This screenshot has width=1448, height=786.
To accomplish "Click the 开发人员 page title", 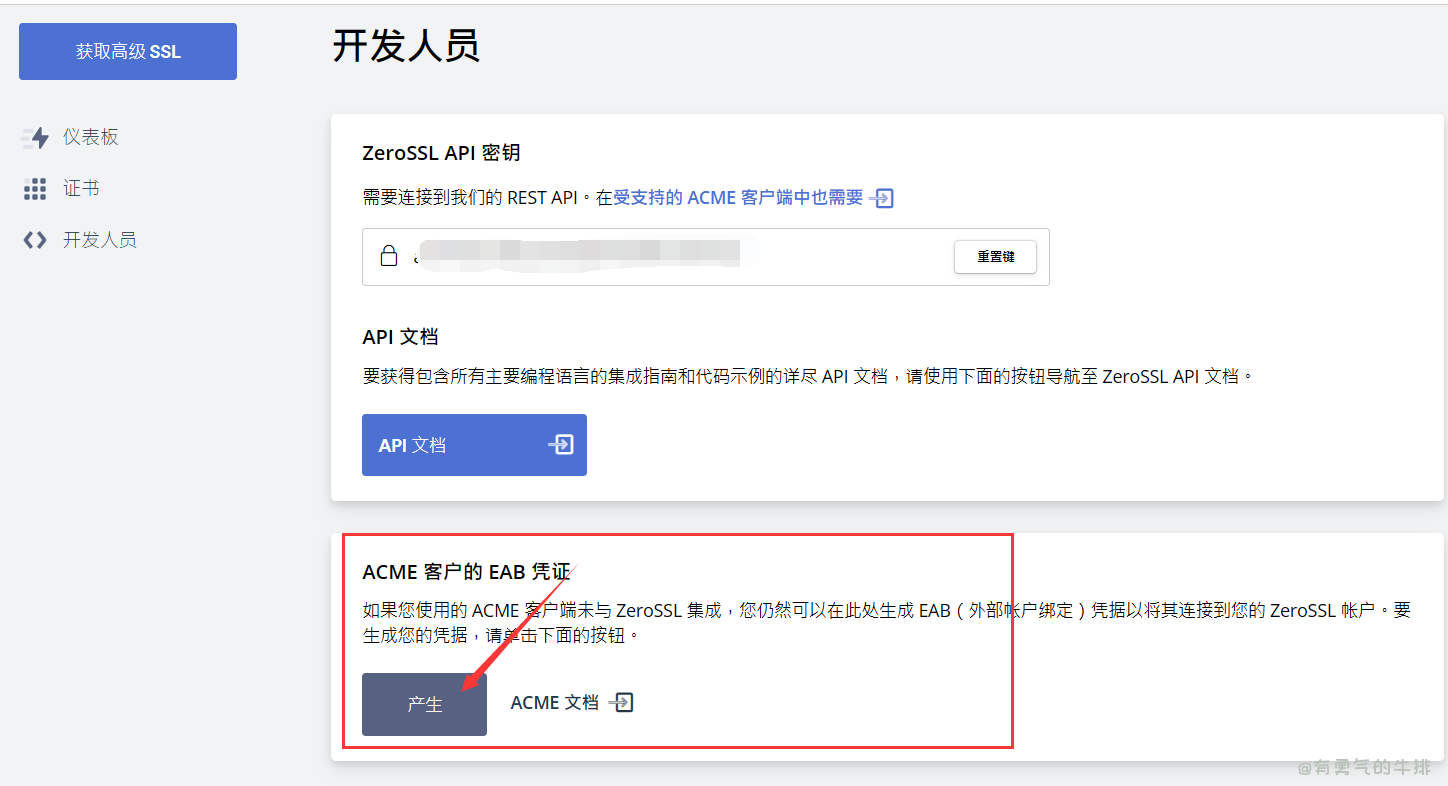I will 406,47.
